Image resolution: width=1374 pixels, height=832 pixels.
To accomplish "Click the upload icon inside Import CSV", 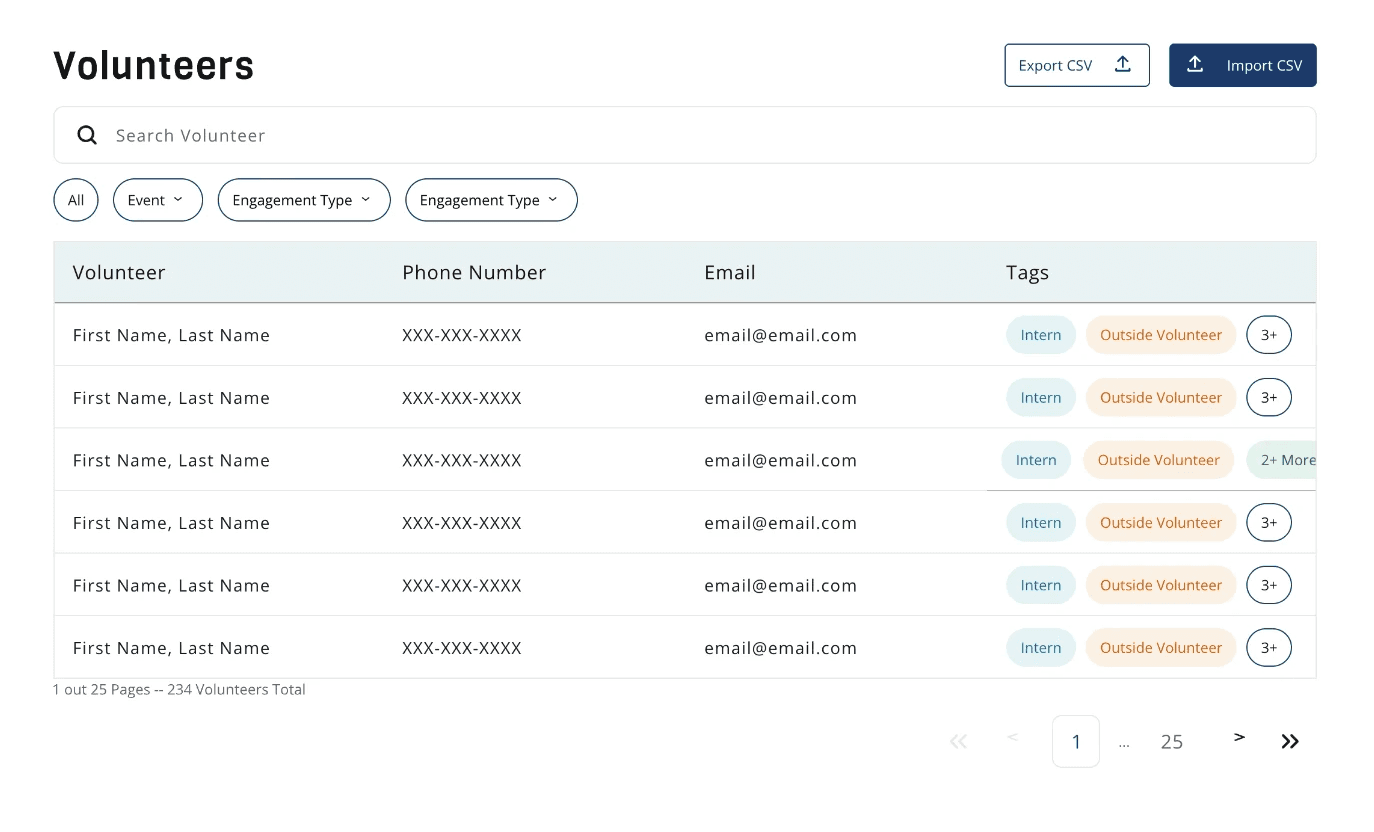I will point(1195,64).
